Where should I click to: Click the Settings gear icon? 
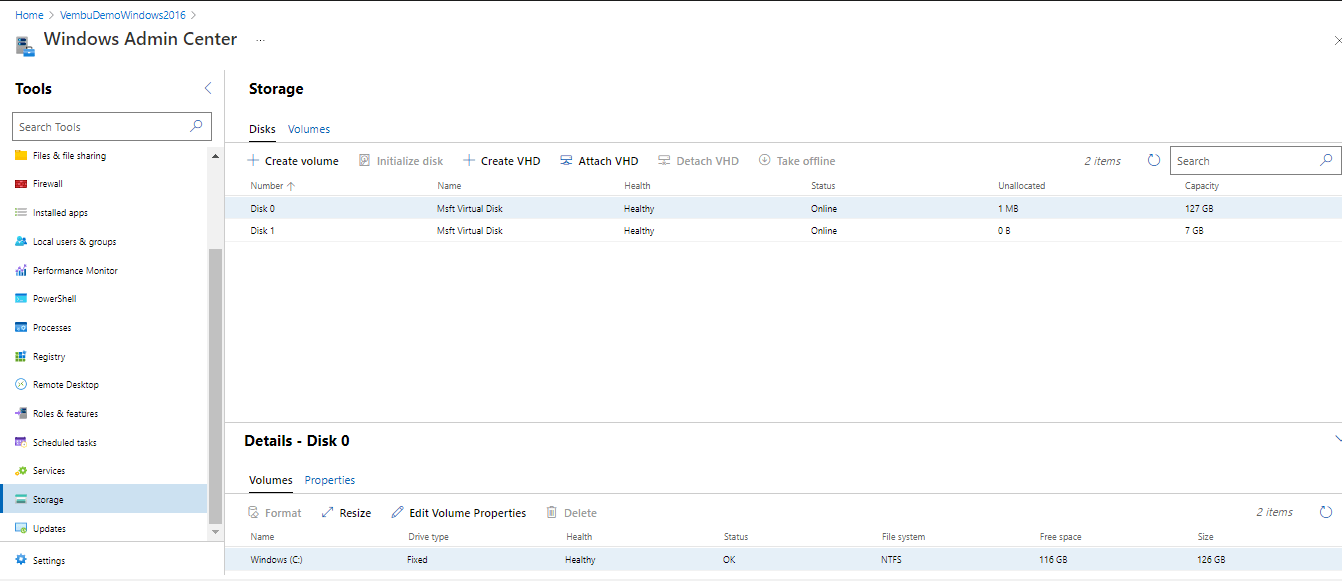(x=21, y=561)
